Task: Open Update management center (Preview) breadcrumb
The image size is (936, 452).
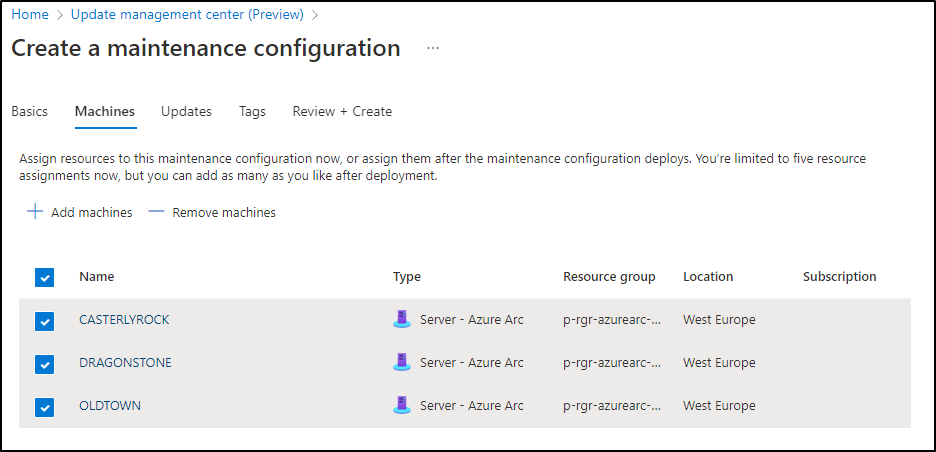Action: [187, 14]
